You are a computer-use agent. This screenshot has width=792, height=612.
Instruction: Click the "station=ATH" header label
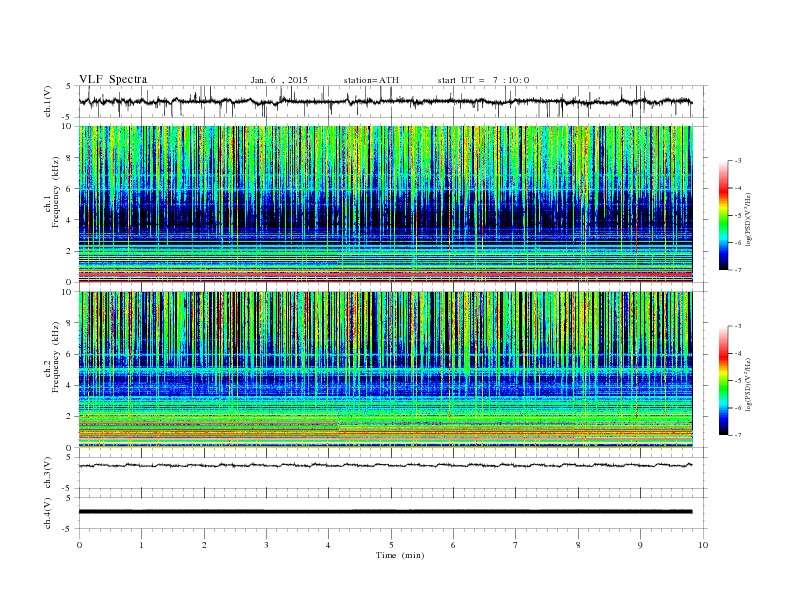pos(371,80)
